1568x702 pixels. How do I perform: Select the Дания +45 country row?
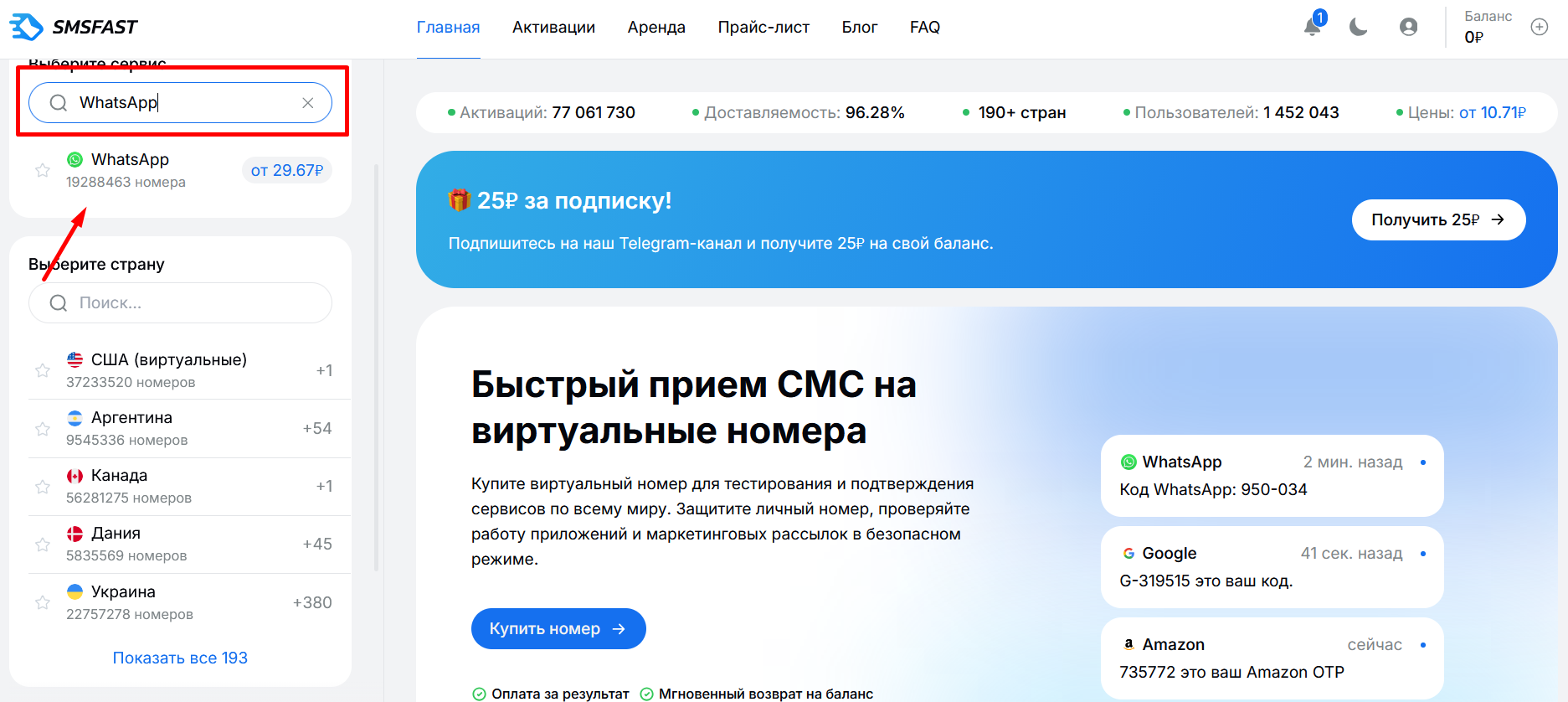pos(189,545)
